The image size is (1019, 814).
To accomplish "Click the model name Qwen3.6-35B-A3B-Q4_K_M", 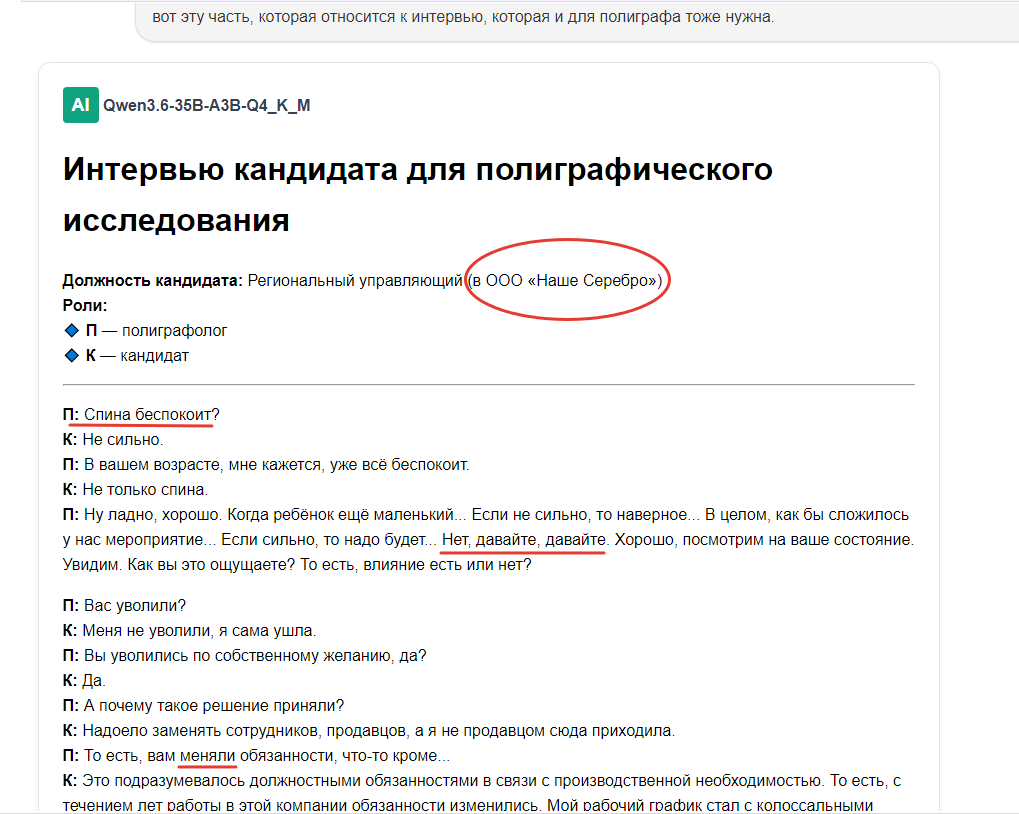I will pyautogui.click(x=207, y=105).
